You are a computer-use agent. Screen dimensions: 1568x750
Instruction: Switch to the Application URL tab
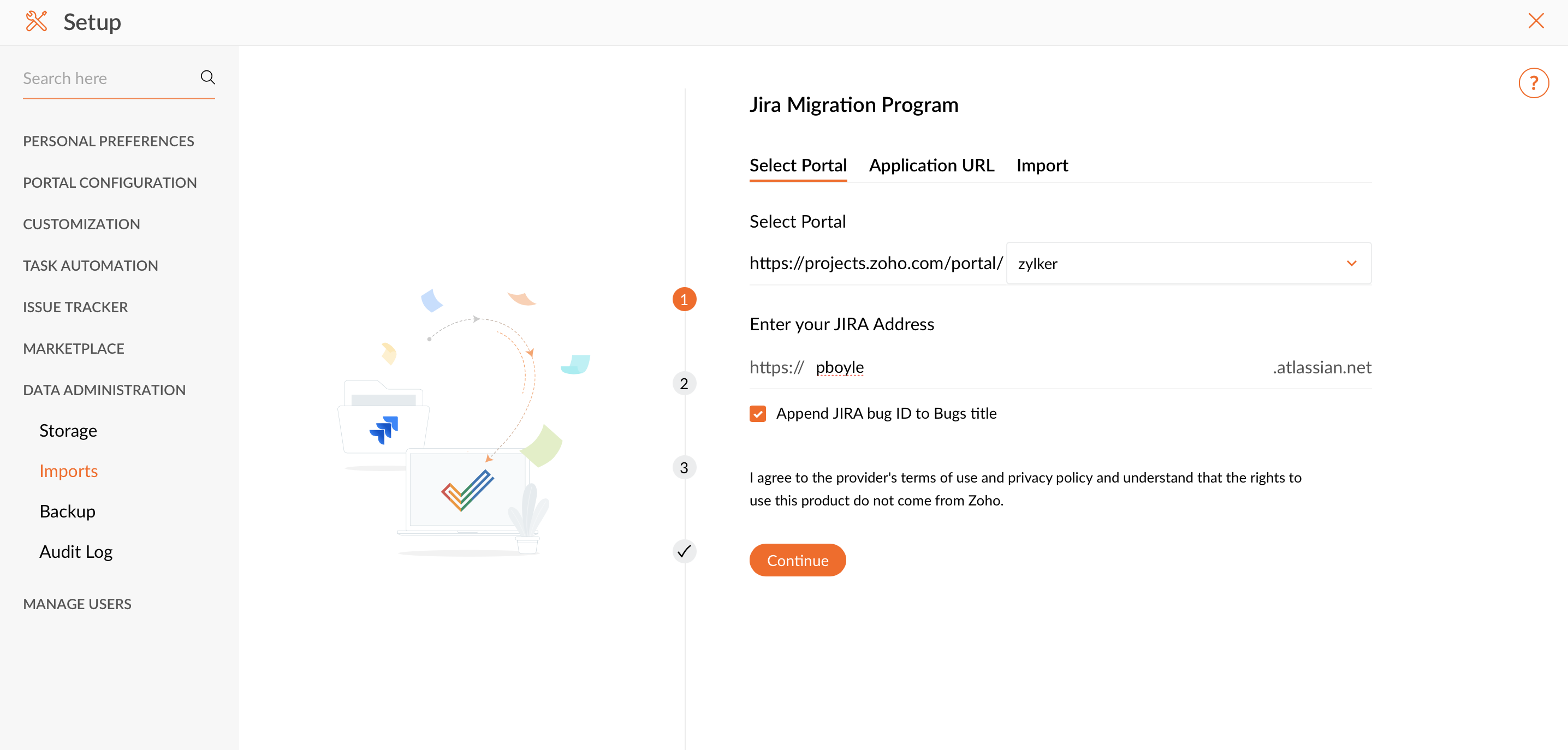[x=931, y=165]
